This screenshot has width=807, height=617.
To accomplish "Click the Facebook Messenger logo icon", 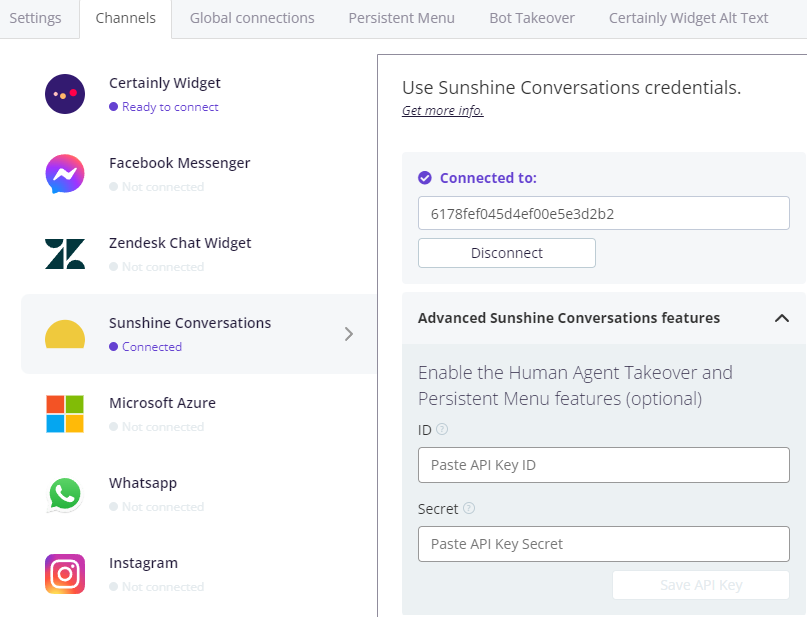I will pos(65,174).
